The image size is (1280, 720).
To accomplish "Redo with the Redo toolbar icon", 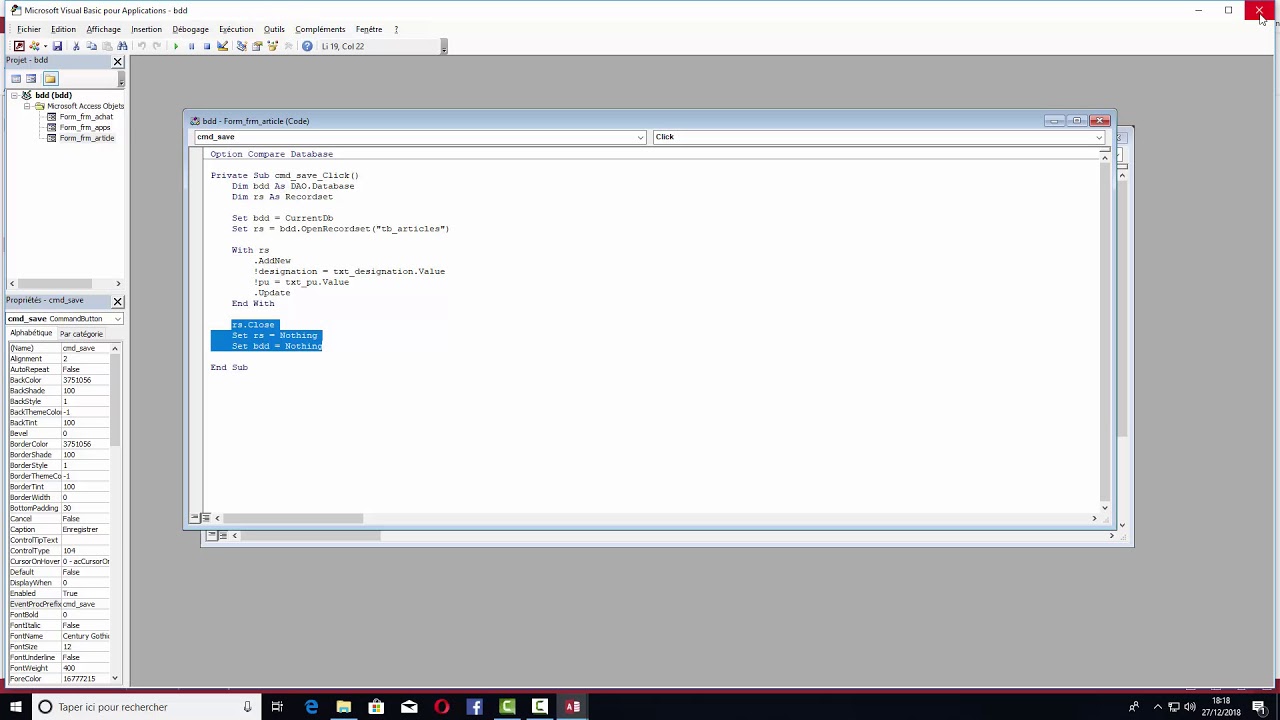I will pos(156,46).
